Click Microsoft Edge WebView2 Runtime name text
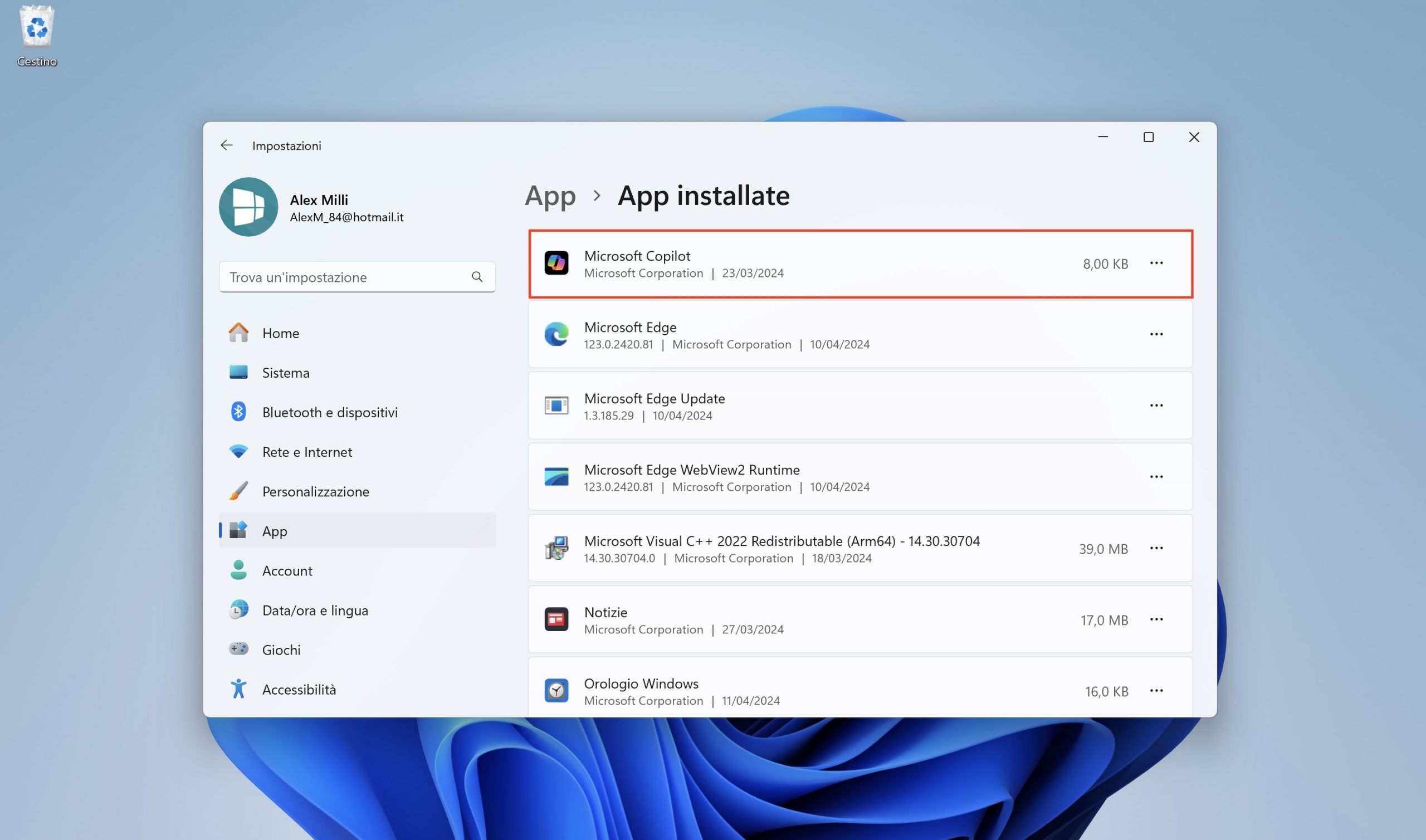The image size is (1426, 840). (x=691, y=470)
